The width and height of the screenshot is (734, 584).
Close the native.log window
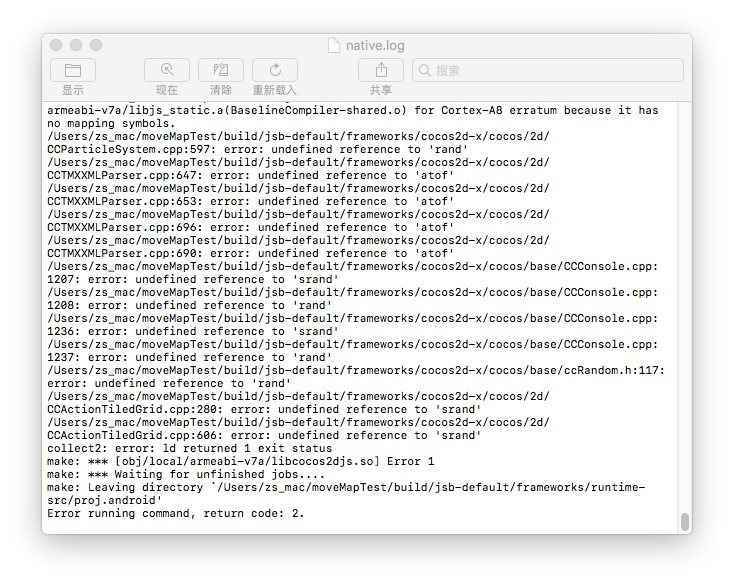point(56,45)
